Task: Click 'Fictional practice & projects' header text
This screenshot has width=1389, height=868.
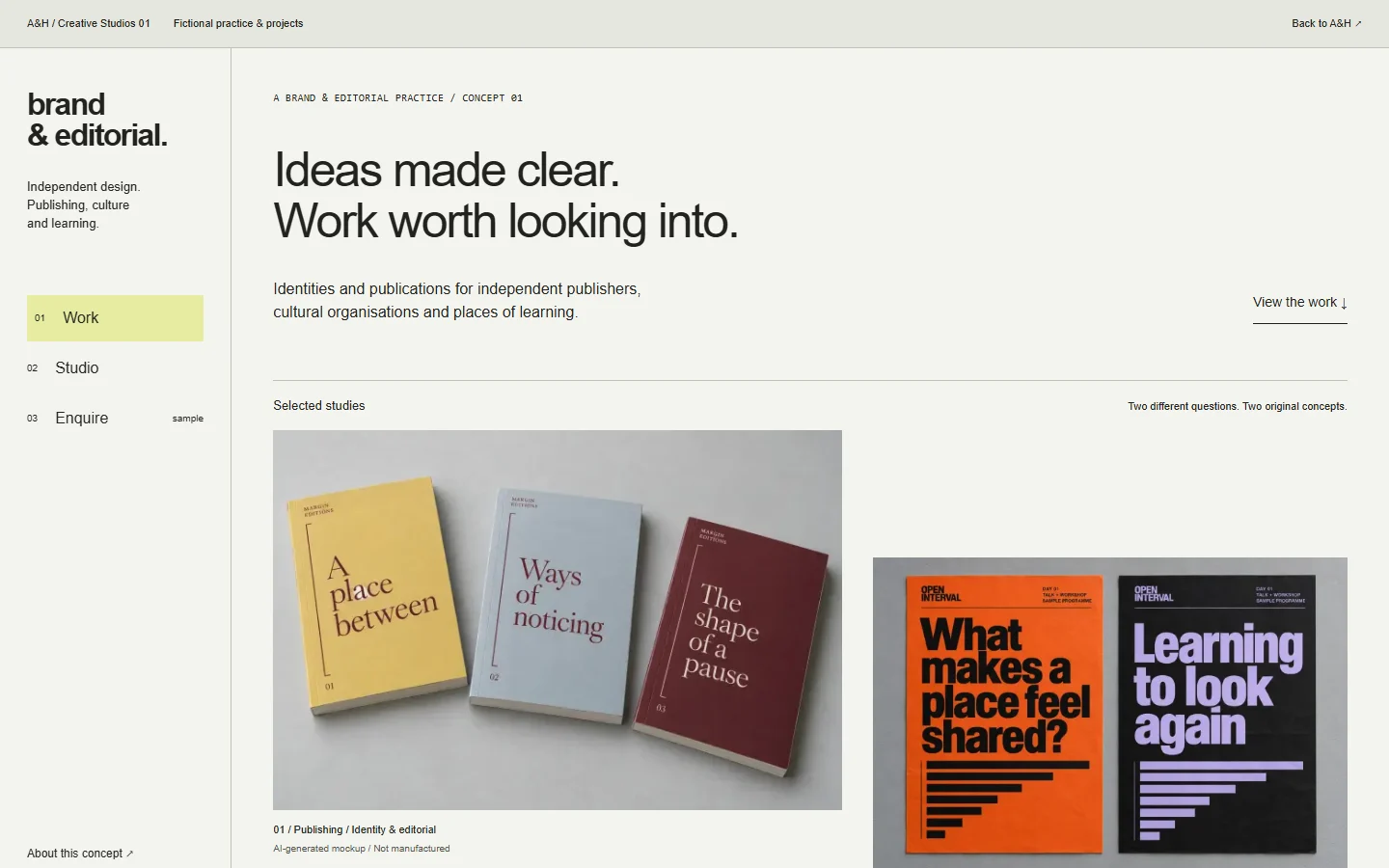Action: coord(238,23)
